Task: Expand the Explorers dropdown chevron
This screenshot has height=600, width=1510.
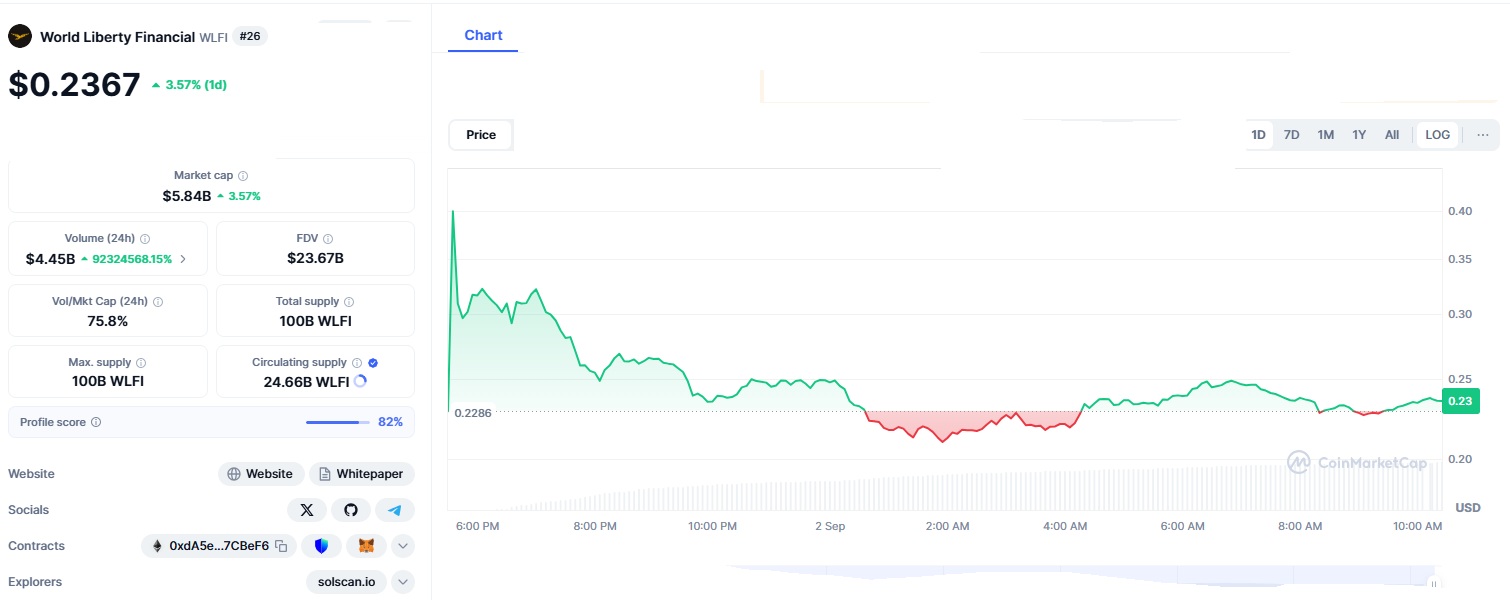Action: click(403, 582)
